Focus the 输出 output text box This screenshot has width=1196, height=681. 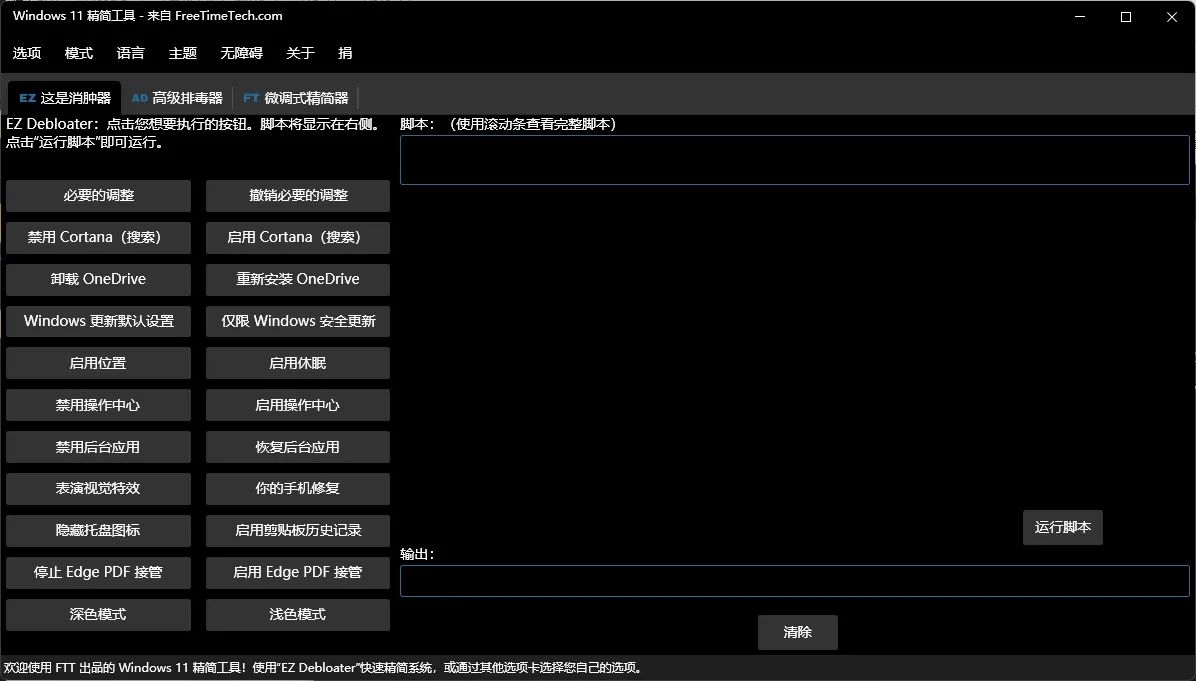pos(795,581)
